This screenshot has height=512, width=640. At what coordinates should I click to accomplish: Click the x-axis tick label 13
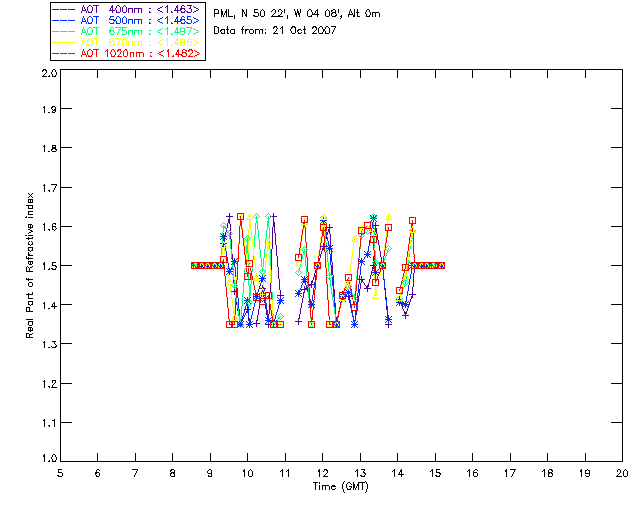[x=360, y=473]
